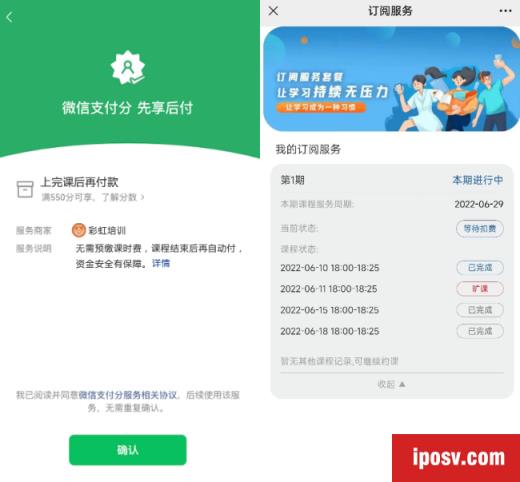This screenshot has height=482, width=520.
Task: Click the 了解分数 chevron arrow
Action: coord(143,197)
